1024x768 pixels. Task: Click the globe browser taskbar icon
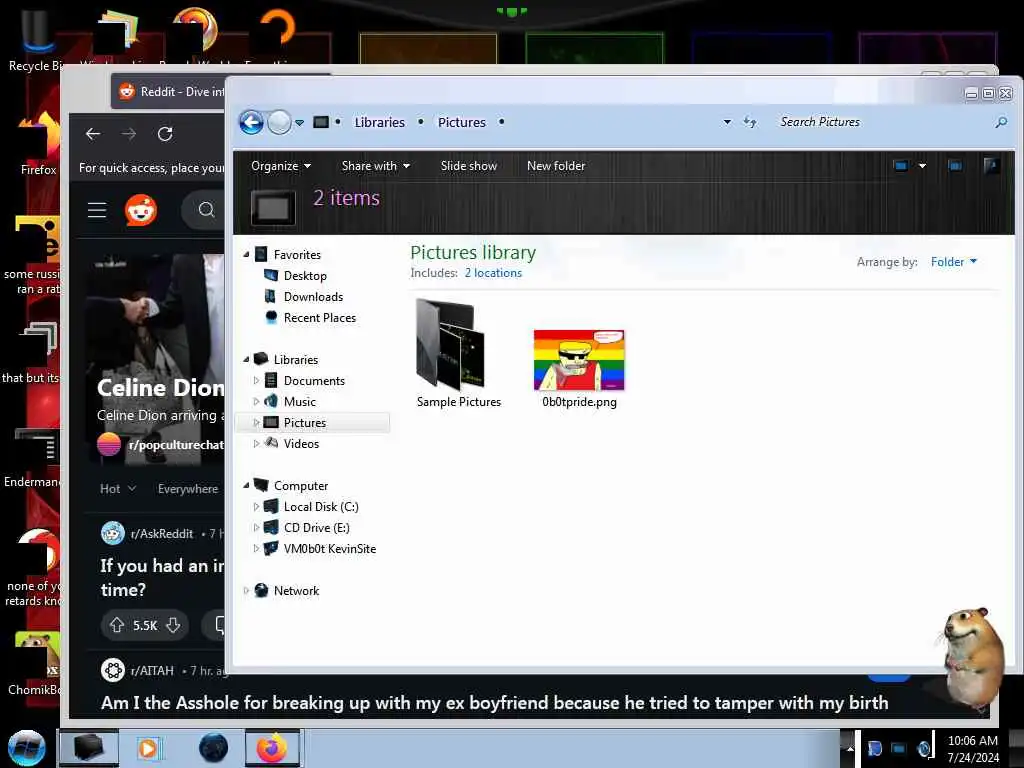pos(214,748)
